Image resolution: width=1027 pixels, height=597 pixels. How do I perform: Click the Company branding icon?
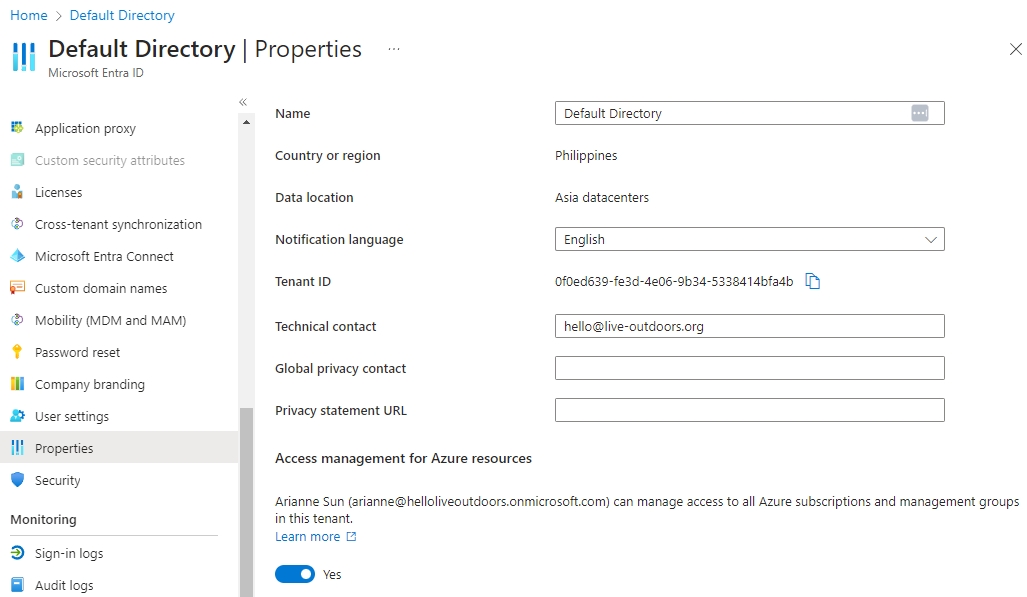pyautogui.click(x=17, y=384)
